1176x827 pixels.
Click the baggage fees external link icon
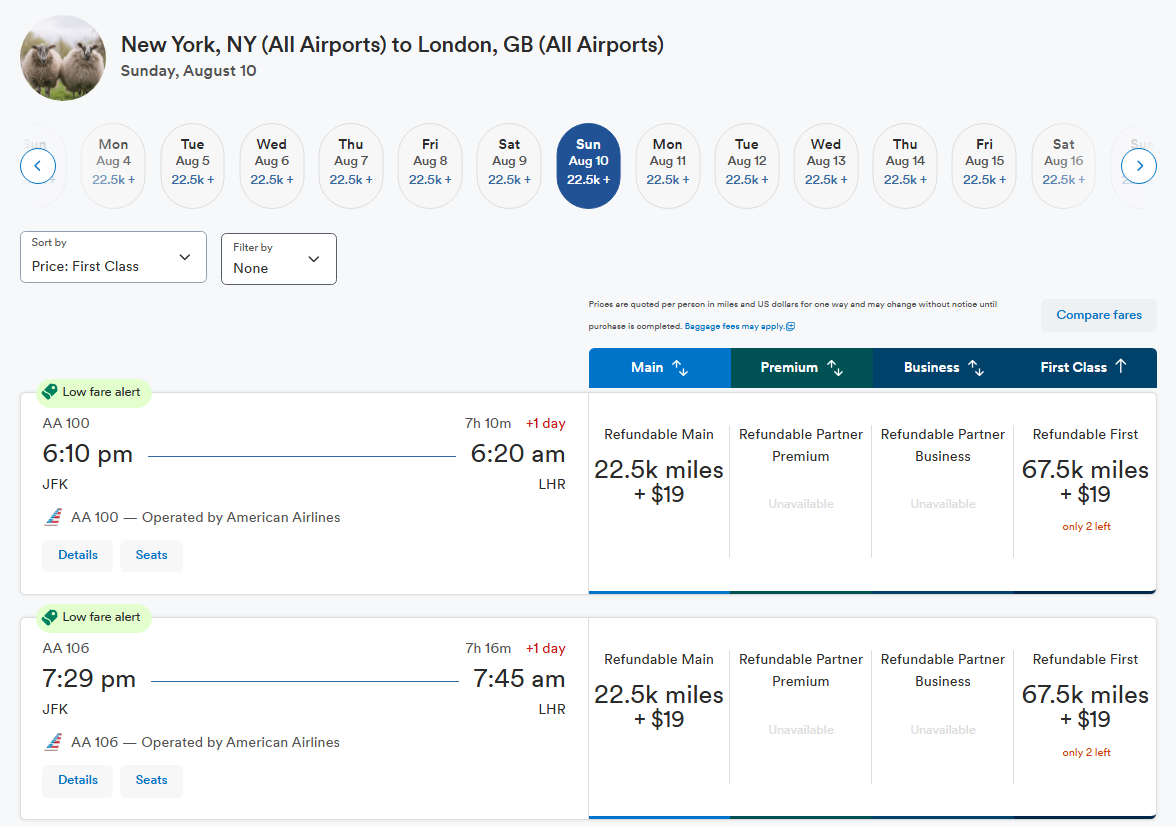click(790, 326)
